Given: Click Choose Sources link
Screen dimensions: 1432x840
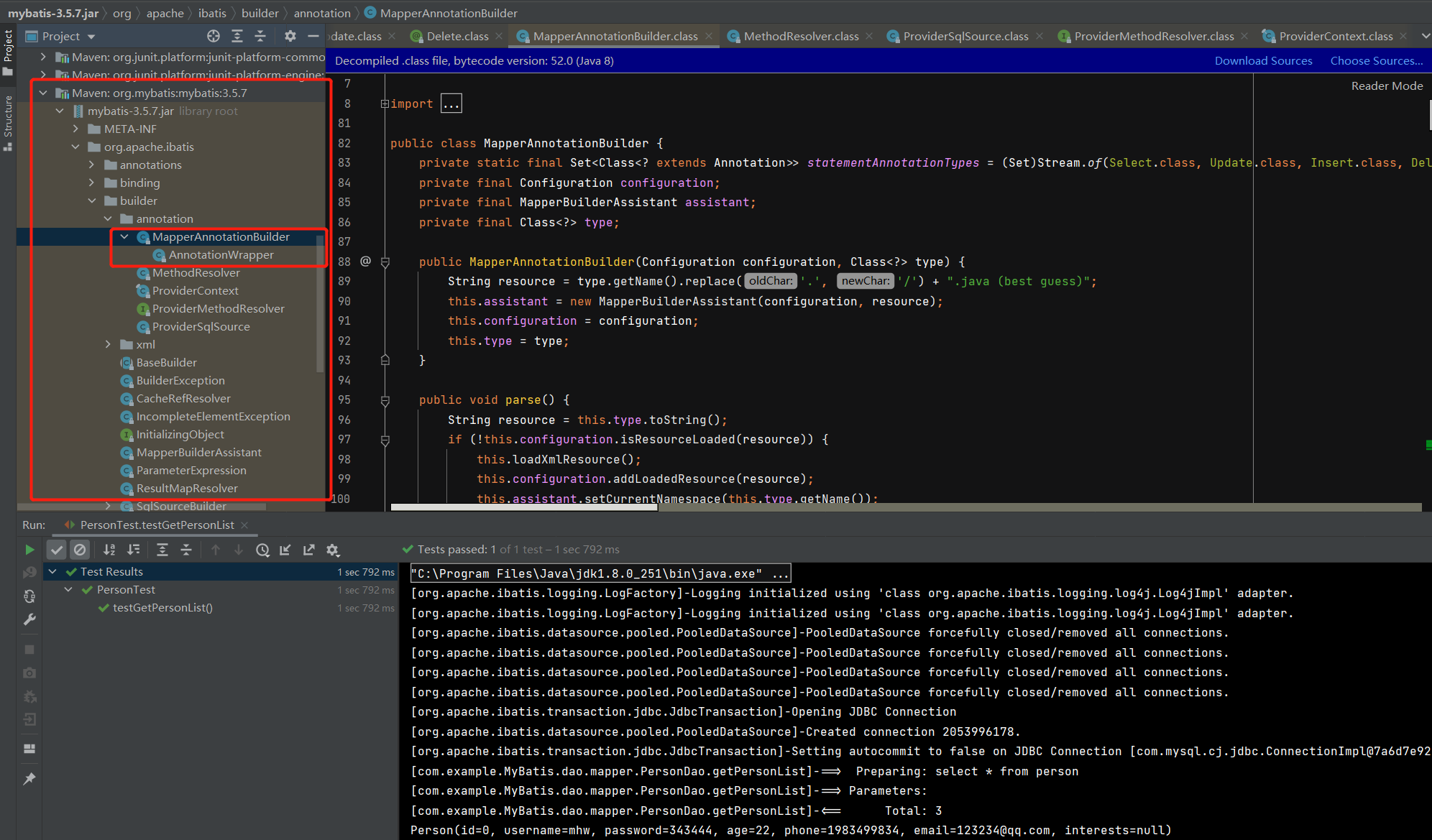Looking at the screenshot, I should pos(1376,61).
